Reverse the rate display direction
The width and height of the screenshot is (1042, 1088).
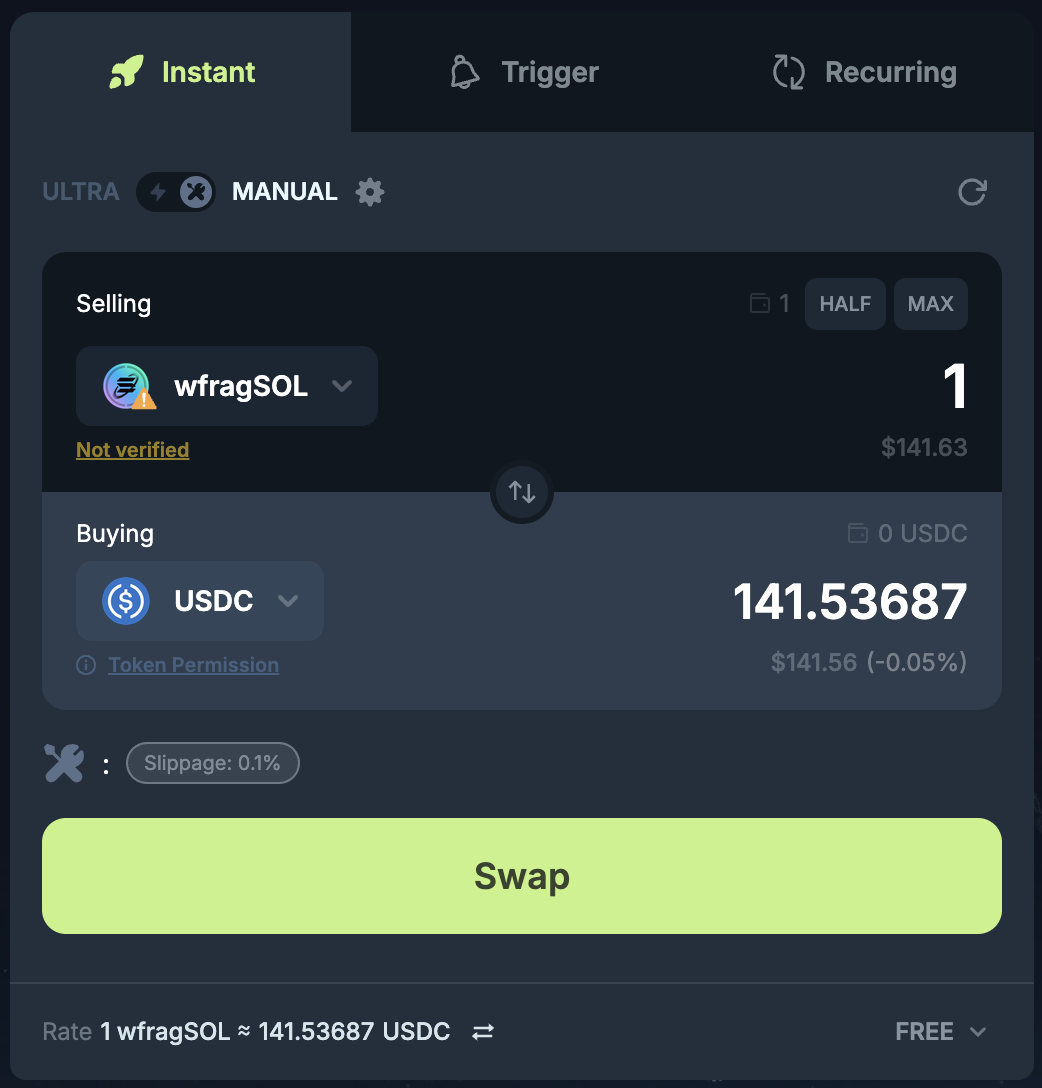click(483, 1032)
